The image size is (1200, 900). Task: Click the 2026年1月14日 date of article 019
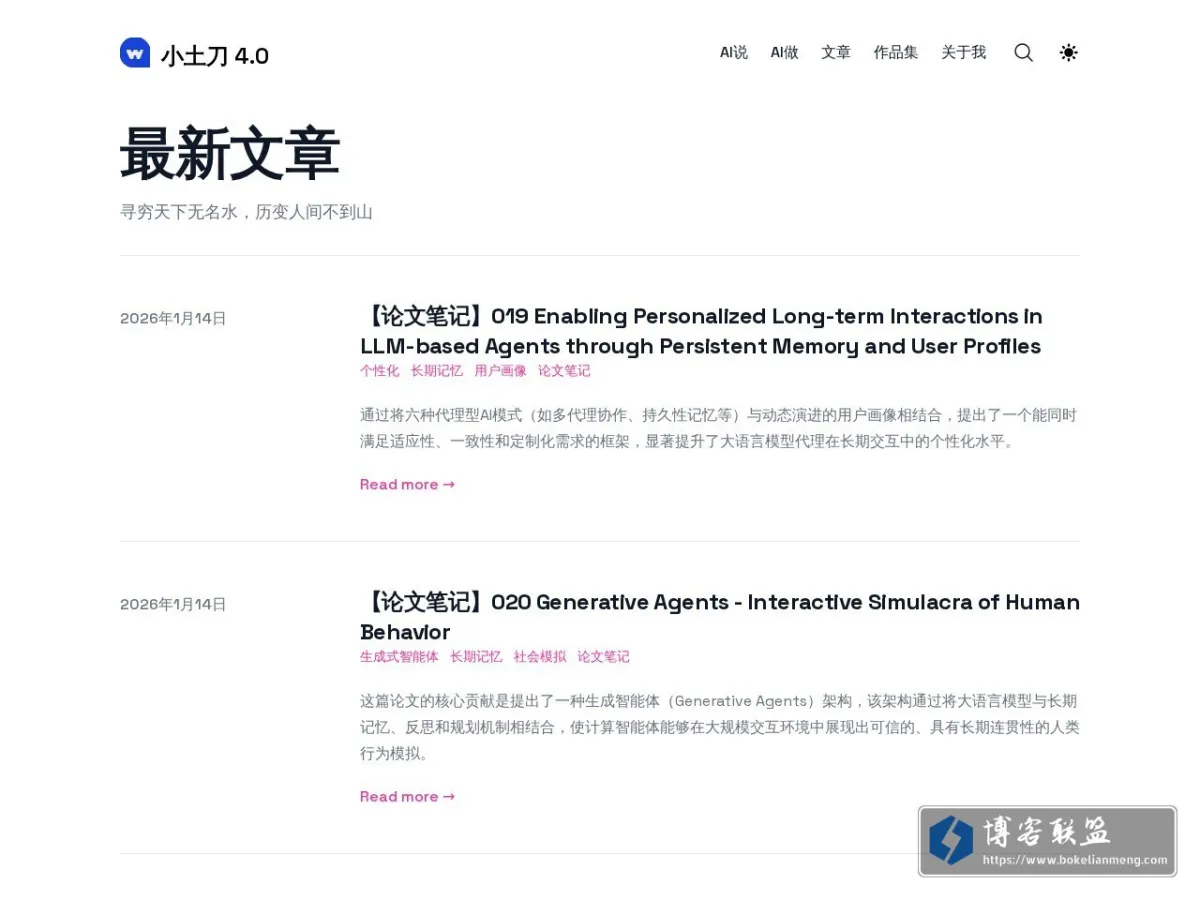click(173, 318)
